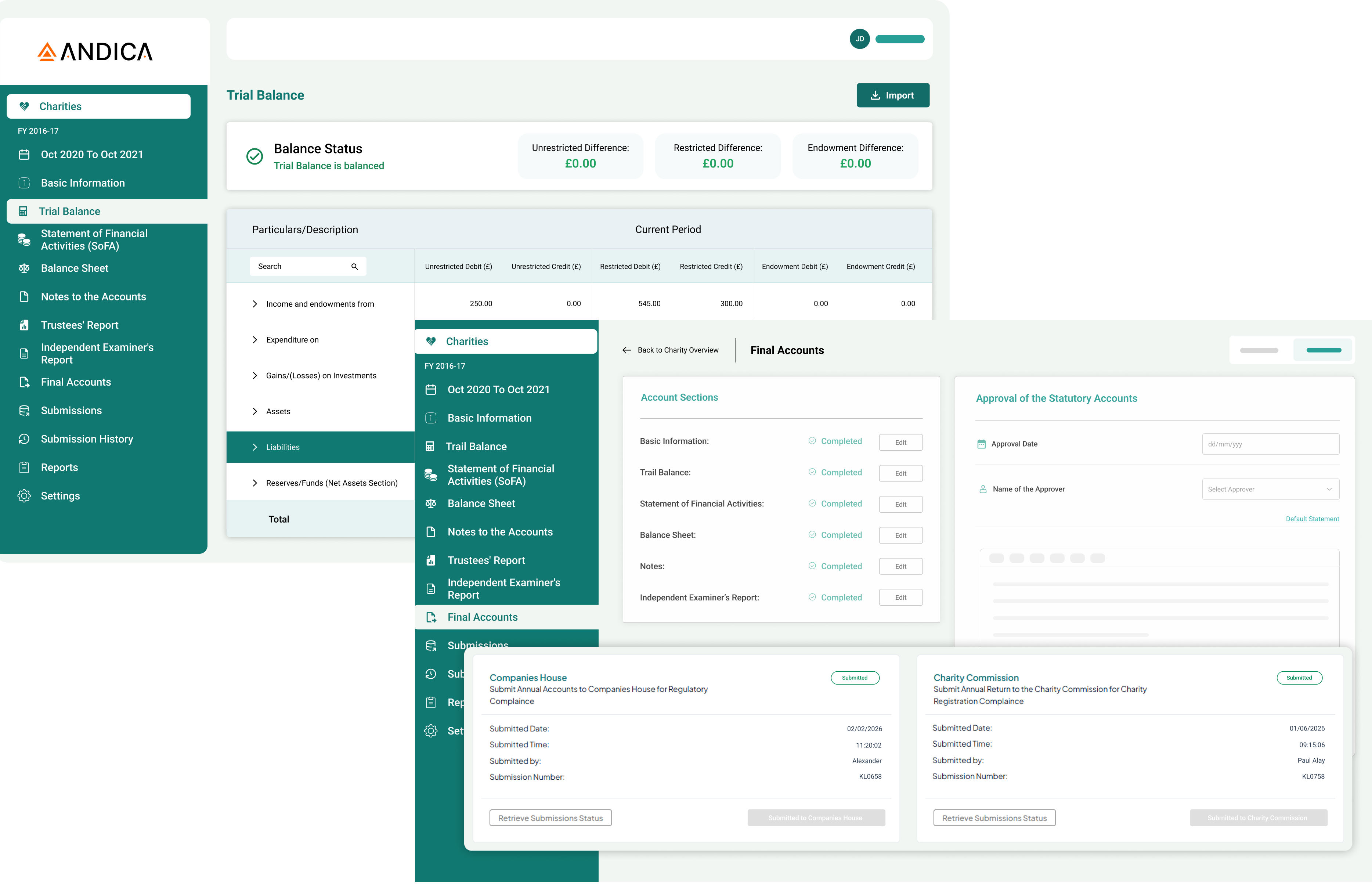Click the coins icon for Statement of Financial Activities in left sidebar
Screen dimensions: 1372x888
[x=24, y=241]
